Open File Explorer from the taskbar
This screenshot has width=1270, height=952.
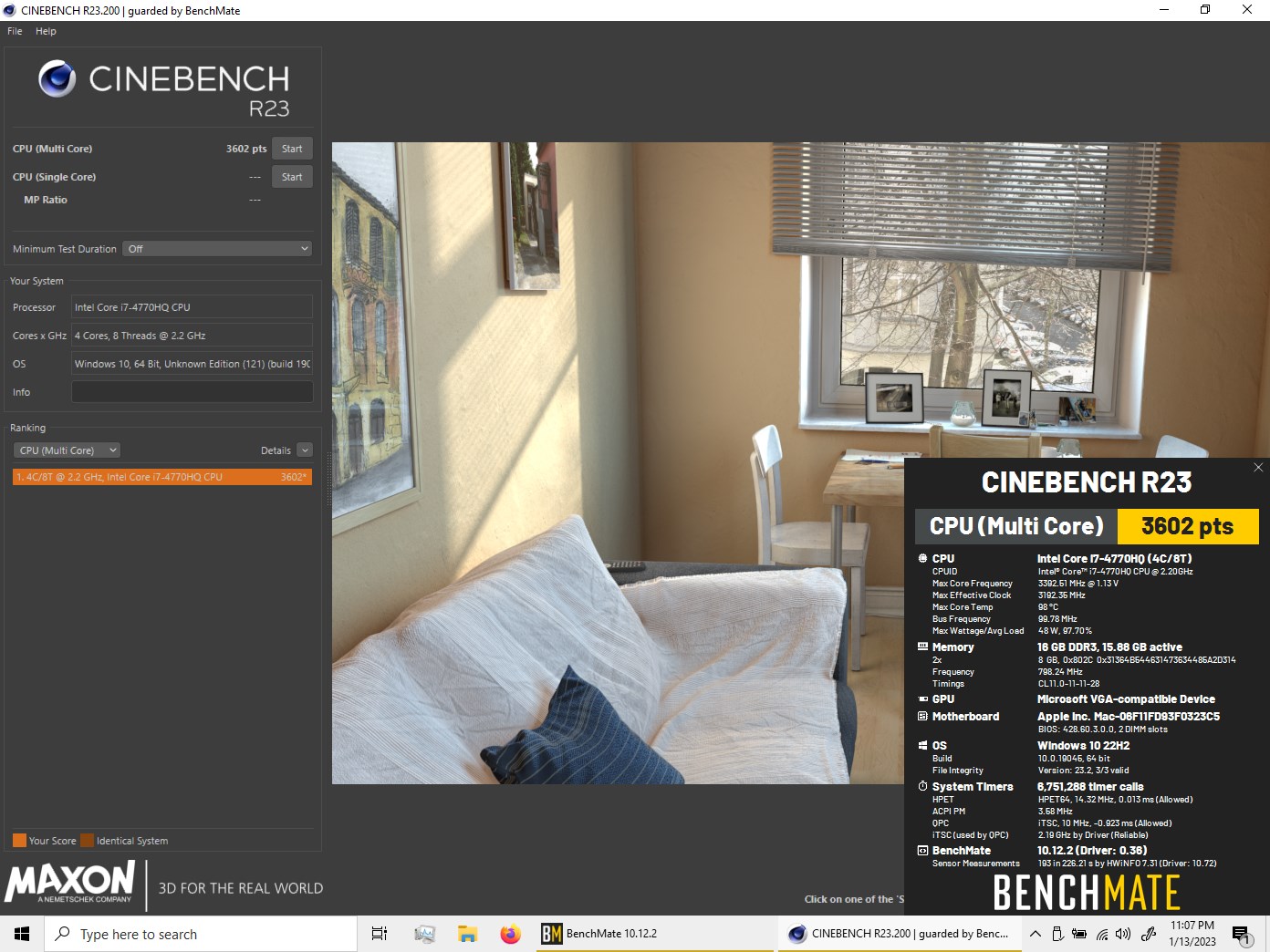[468, 934]
